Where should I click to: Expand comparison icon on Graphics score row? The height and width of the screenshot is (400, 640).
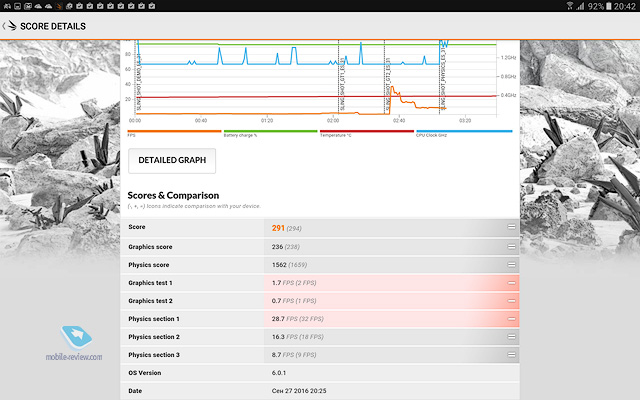click(511, 247)
